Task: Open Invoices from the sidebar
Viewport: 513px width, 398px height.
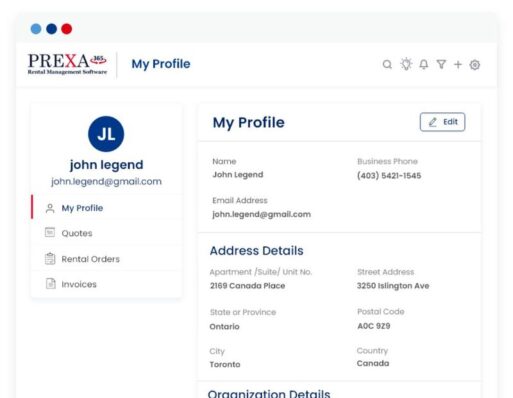Action: click(x=107, y=284)
